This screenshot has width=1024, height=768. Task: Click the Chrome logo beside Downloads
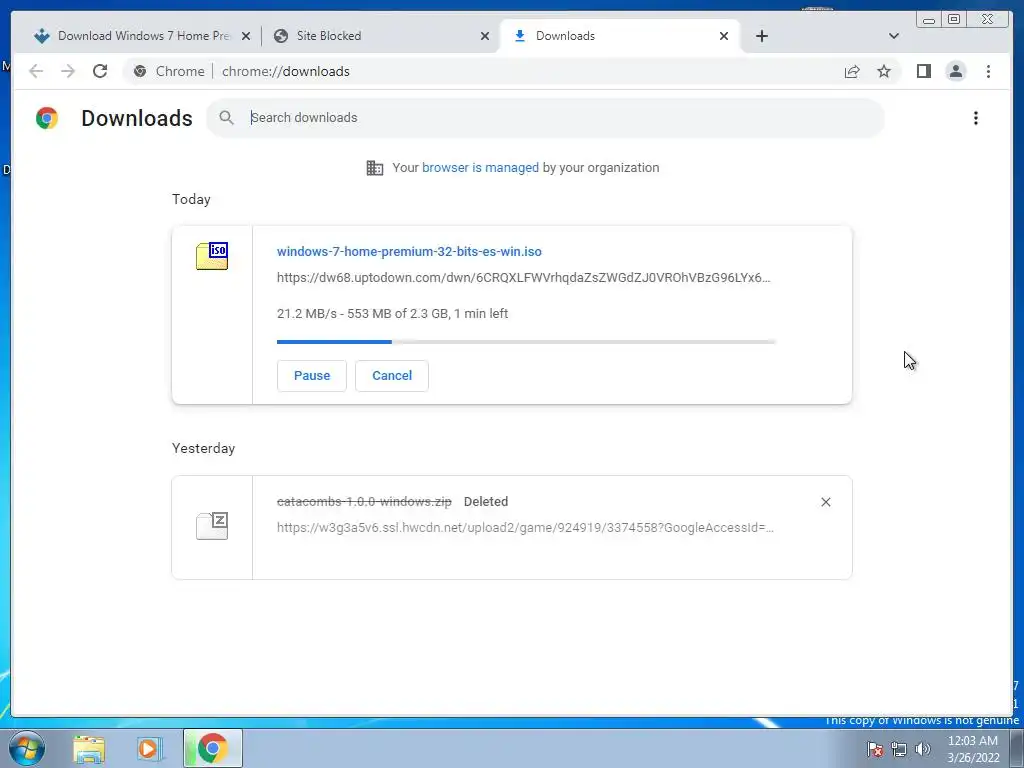[x=47, y=118]
